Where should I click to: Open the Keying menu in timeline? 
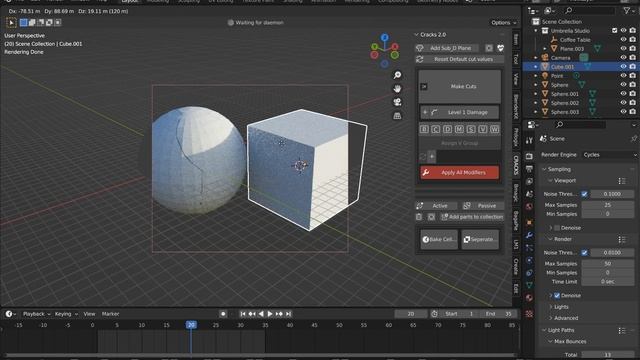pos(66,314)
